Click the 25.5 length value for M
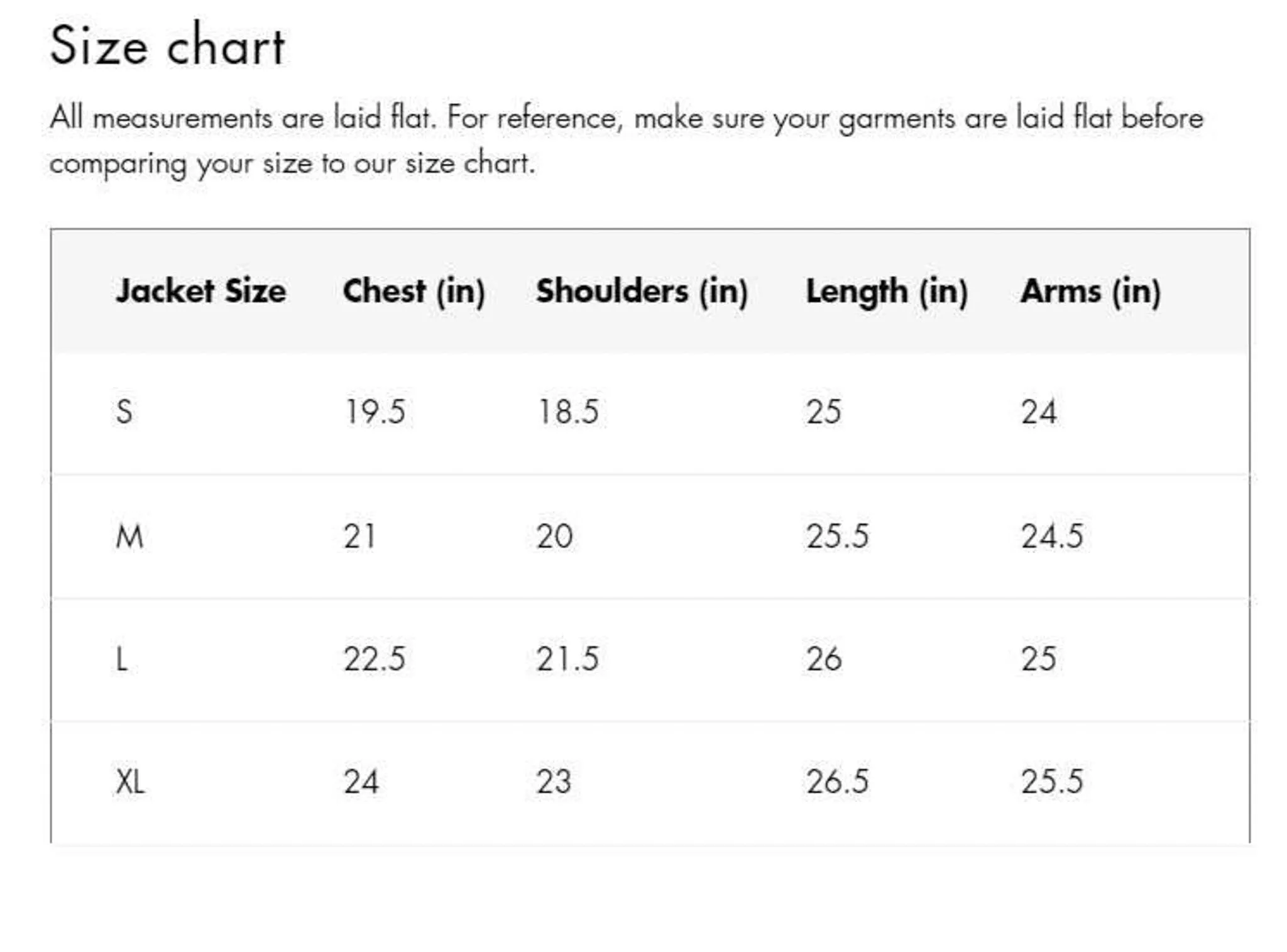This screenshot has width=1287, height=952. click(x=838, y=537)
